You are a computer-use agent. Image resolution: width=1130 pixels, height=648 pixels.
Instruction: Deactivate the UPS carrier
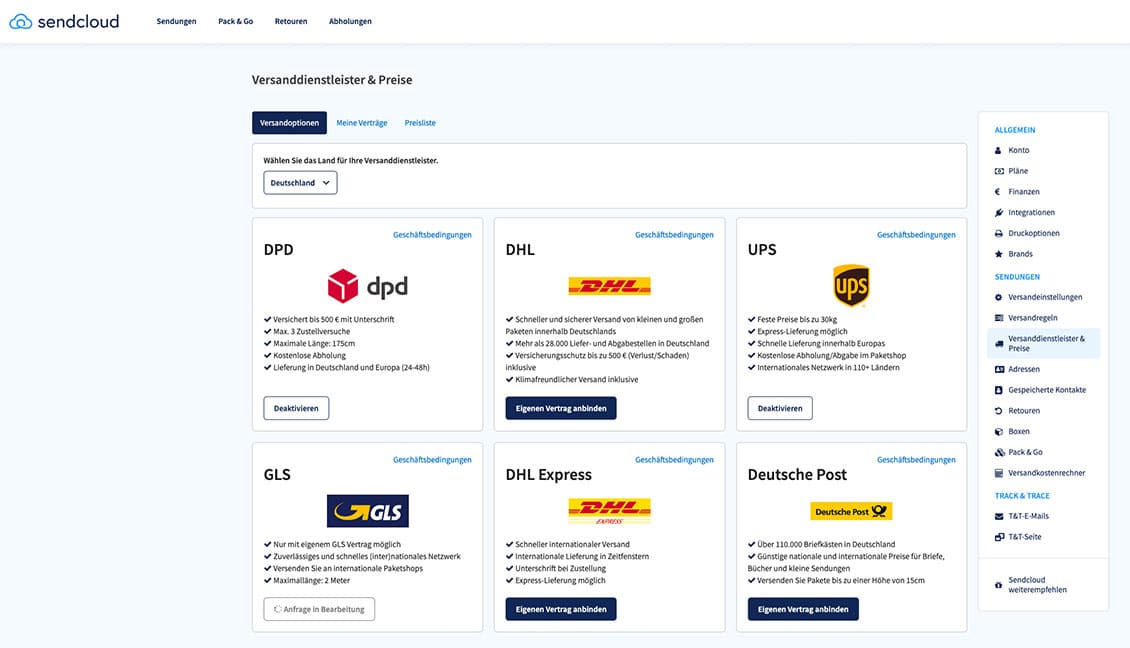780,408
